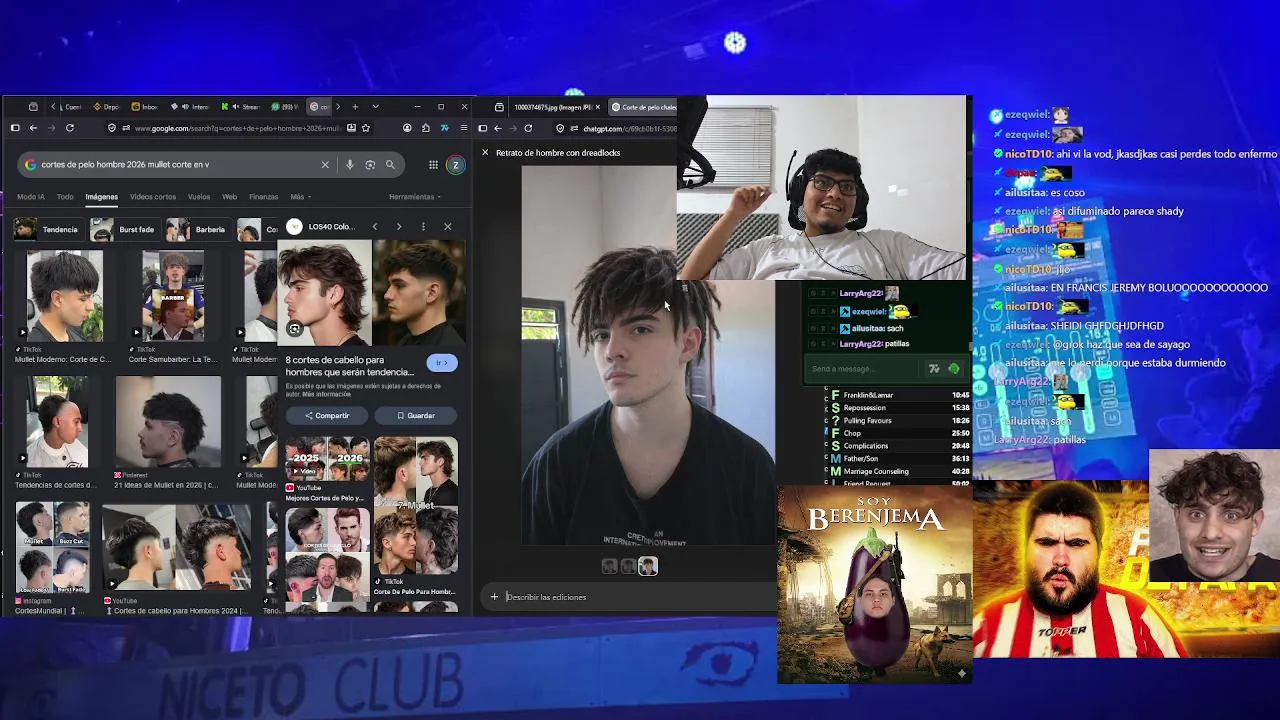1280x720 pixels.
Task: Start voice search with microphone icon
Action: 349,165
